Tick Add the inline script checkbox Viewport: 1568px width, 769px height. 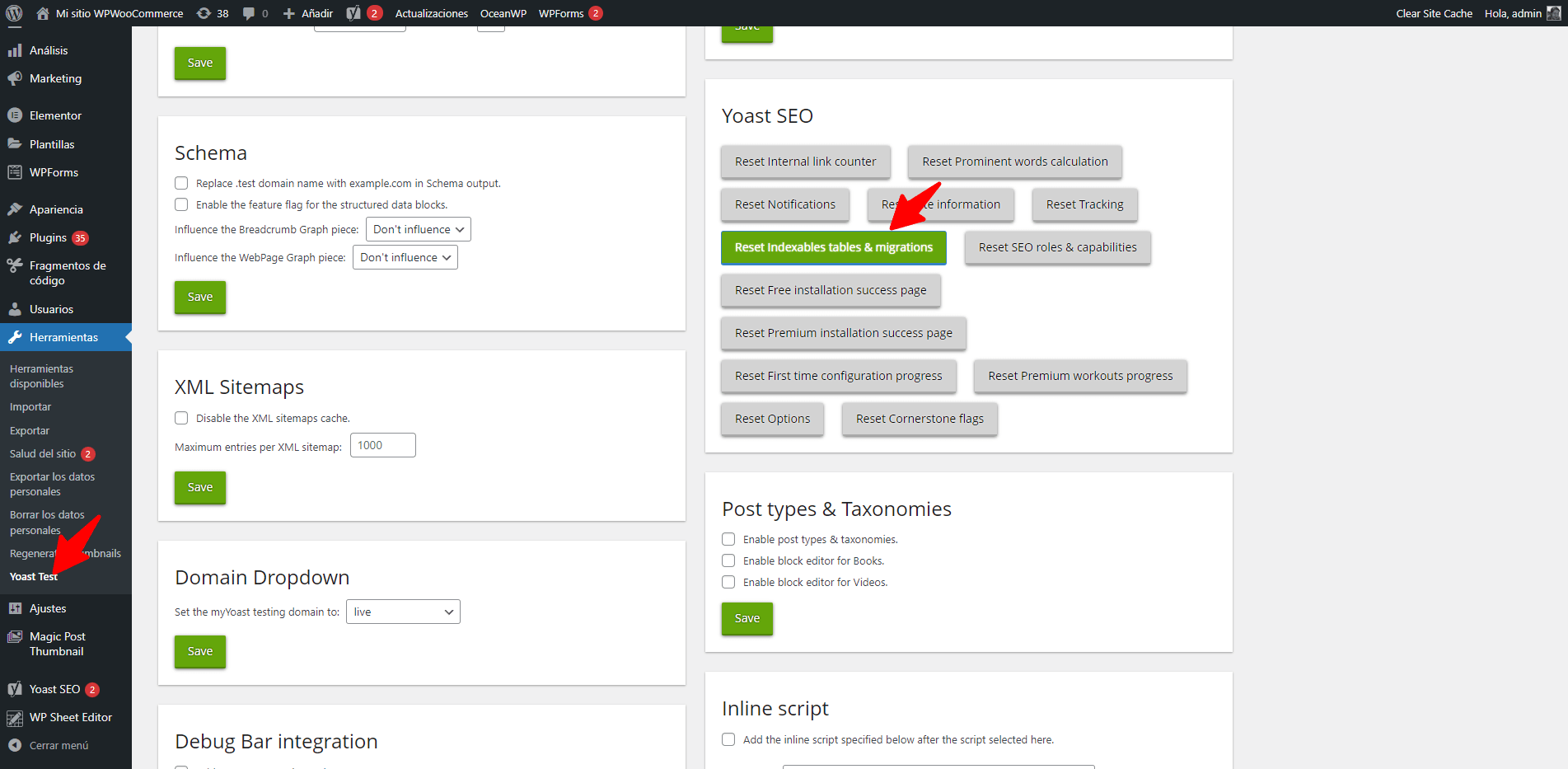[x=728, y=739]
